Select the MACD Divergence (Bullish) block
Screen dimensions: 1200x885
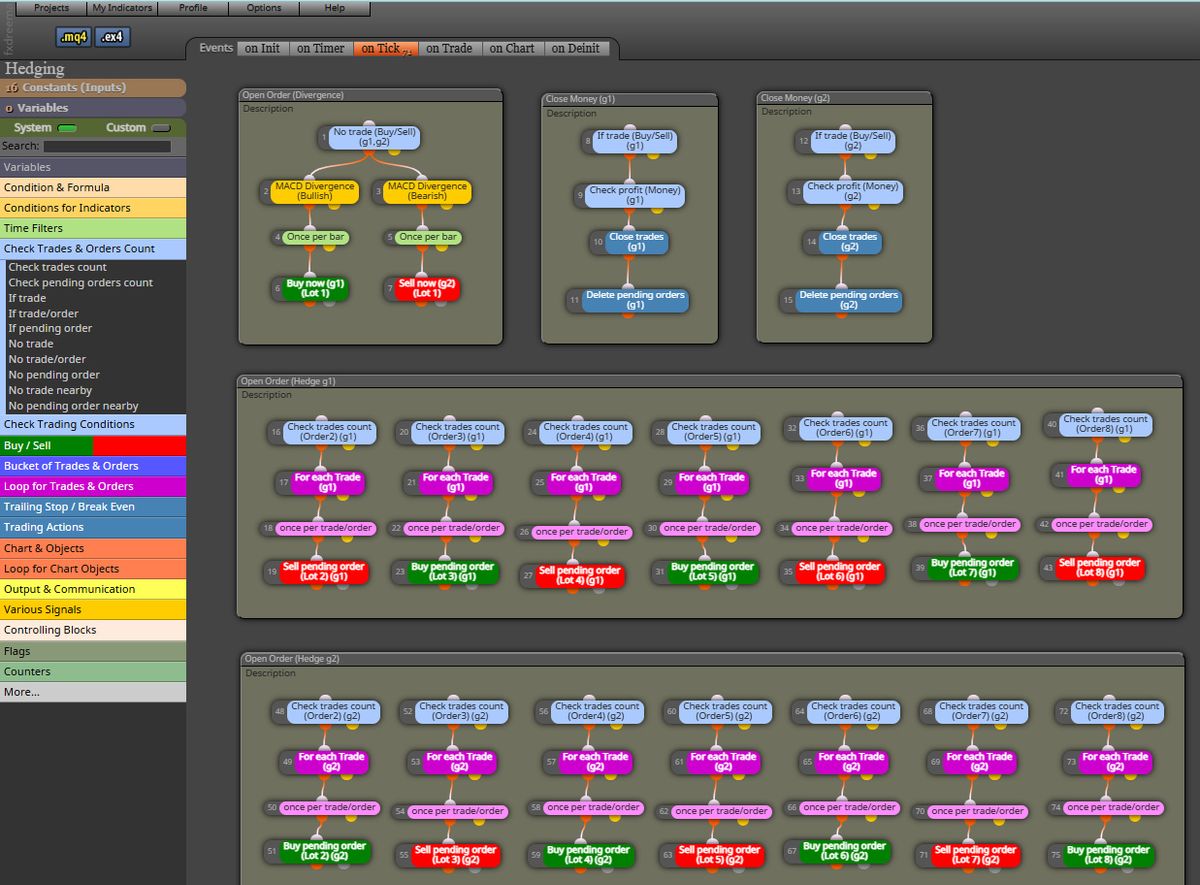point(315,191)
